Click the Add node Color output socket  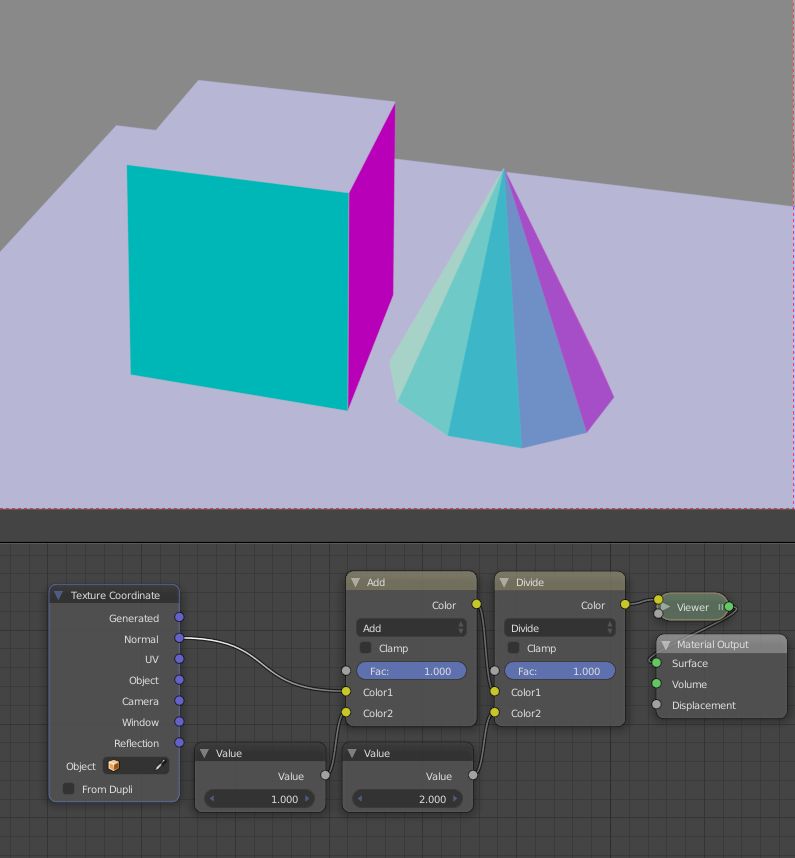(477, 604)
